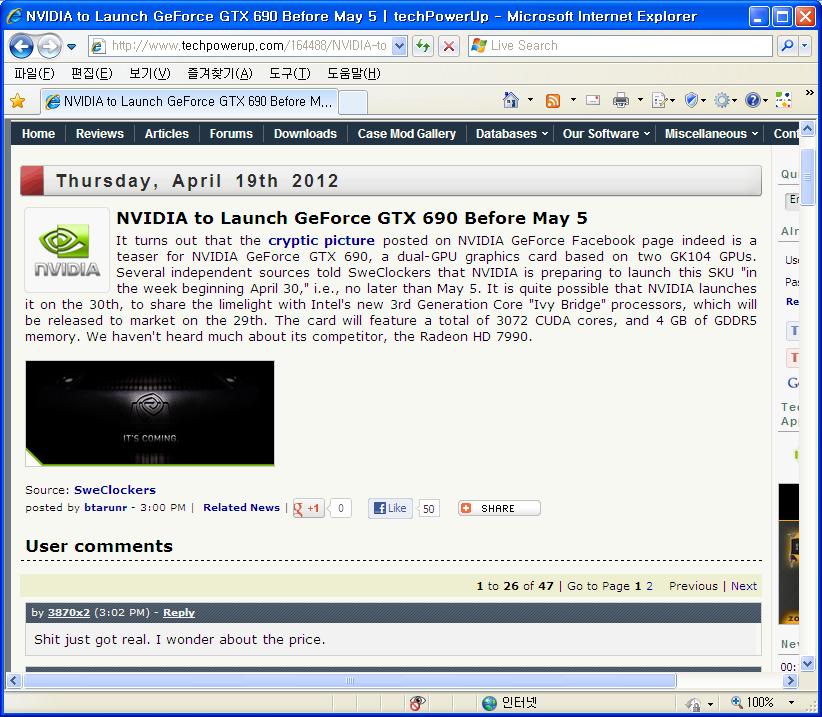Open the 도구(T) menu
The image size is (822, 717).
[290, 73]
